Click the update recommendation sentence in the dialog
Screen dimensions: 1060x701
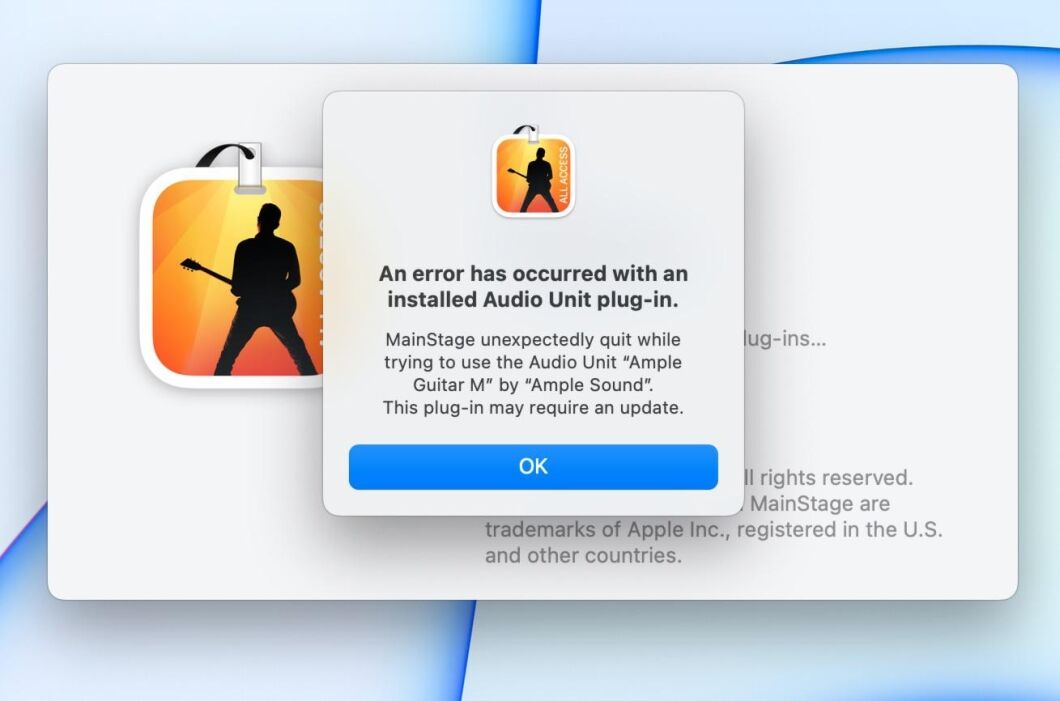pos(532,407)
